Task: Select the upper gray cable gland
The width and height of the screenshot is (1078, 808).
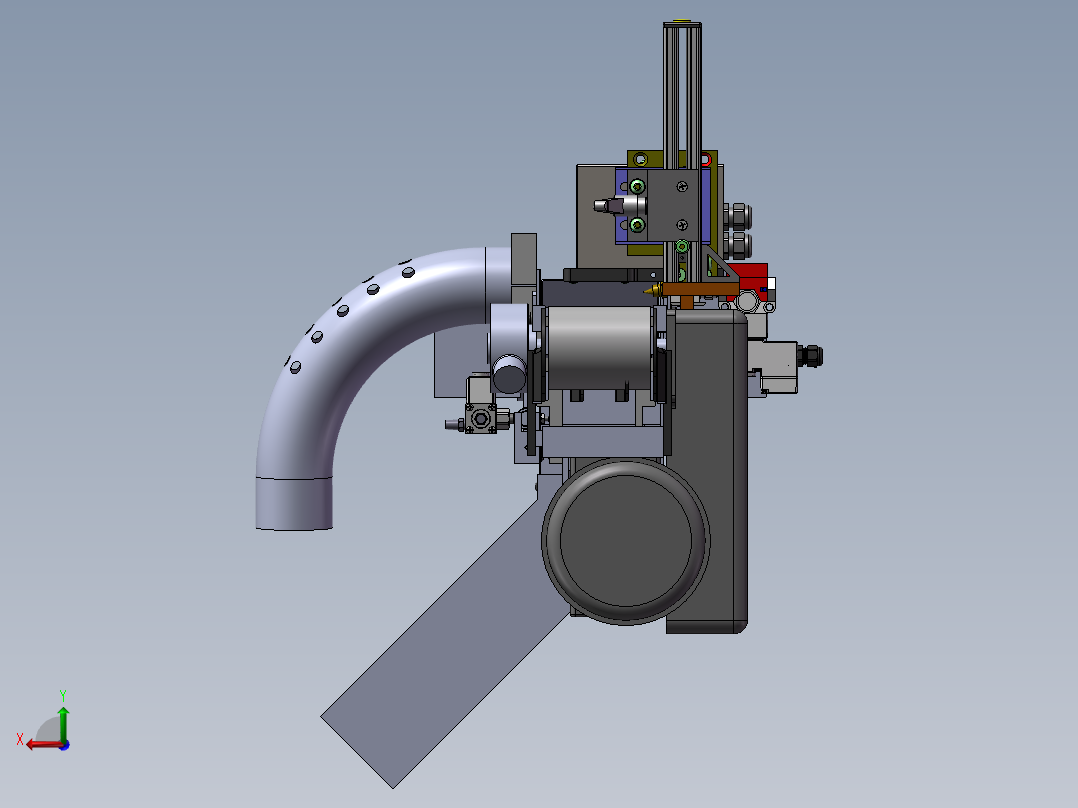Action: [x=738, y=215]
